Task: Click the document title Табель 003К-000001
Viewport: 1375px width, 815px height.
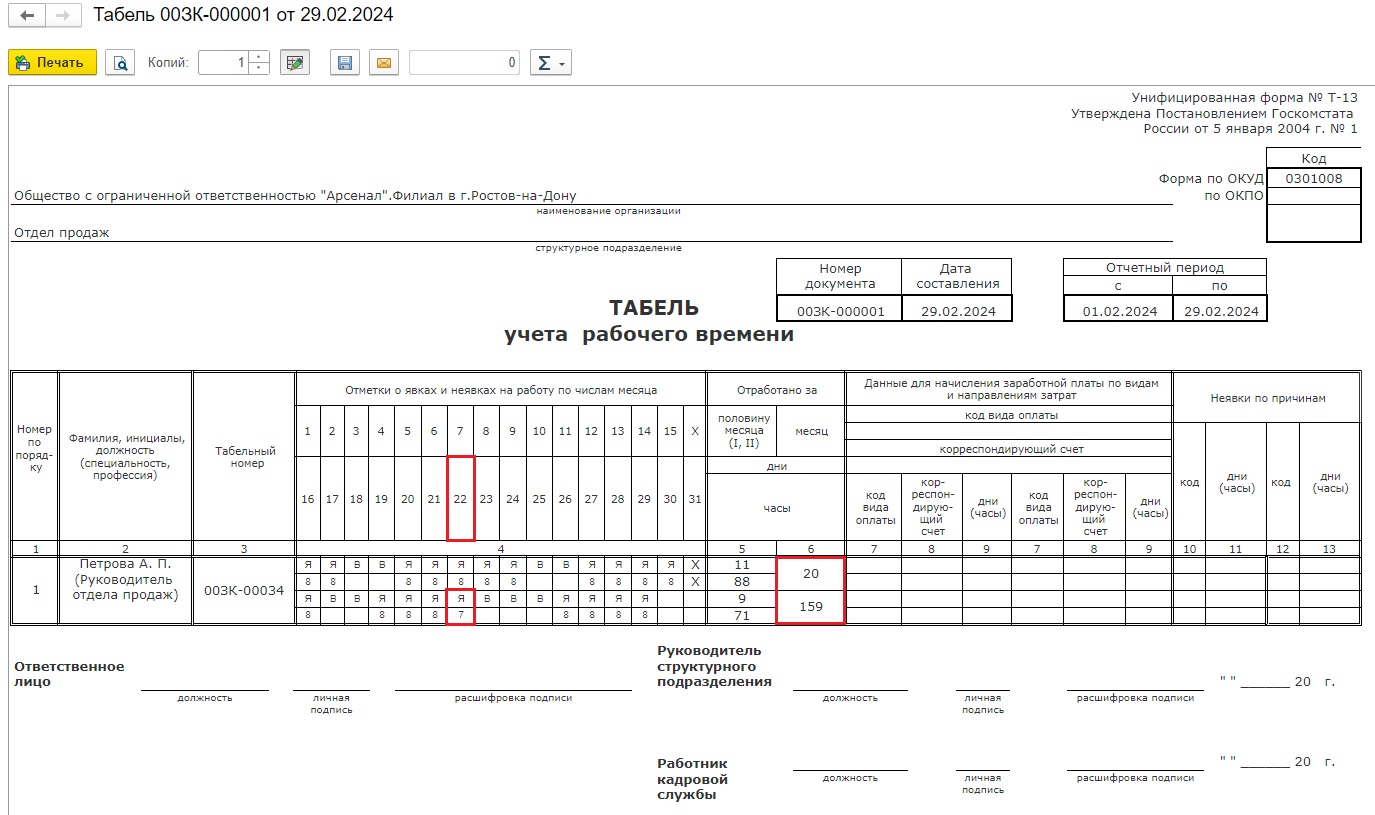Action: coord(243,15)
